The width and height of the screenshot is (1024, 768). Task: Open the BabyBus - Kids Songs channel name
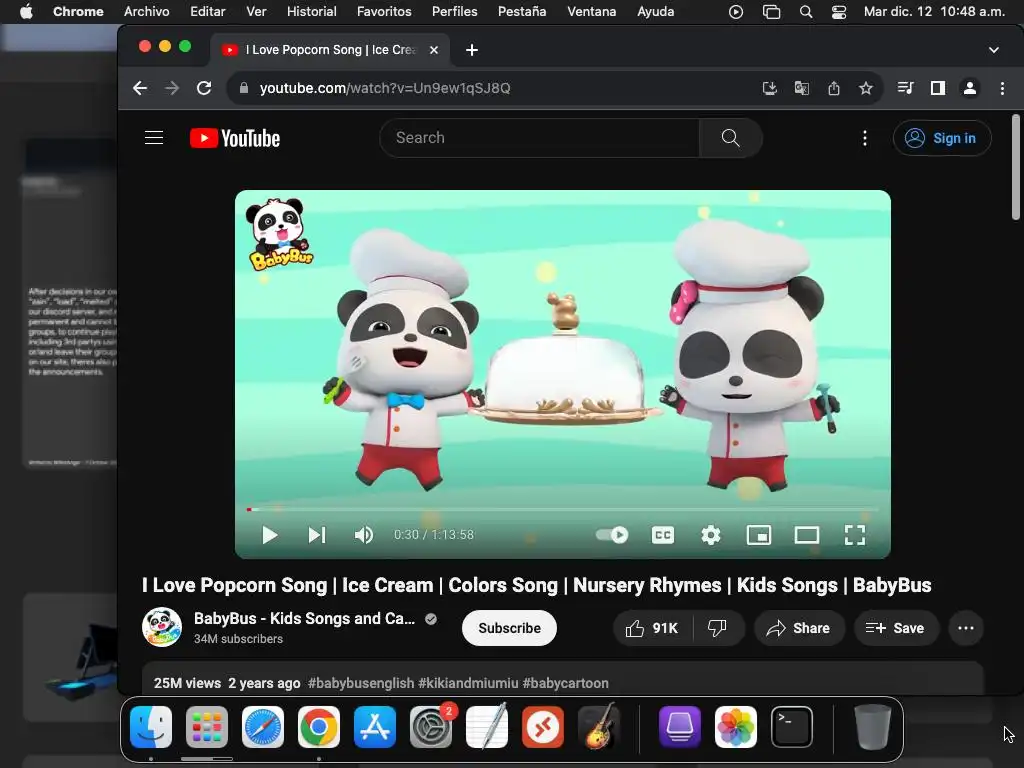[304, 618]
